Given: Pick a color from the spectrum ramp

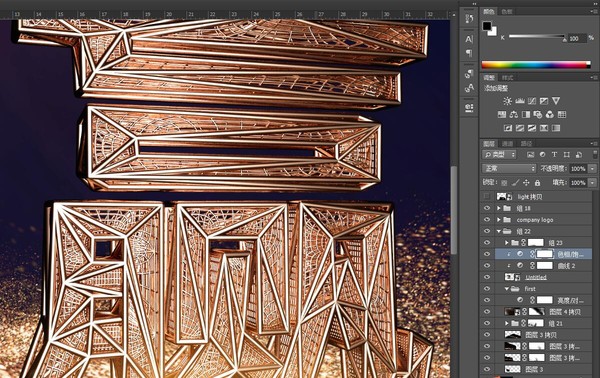Looking at the screenshot, I should tap(536, 65).
